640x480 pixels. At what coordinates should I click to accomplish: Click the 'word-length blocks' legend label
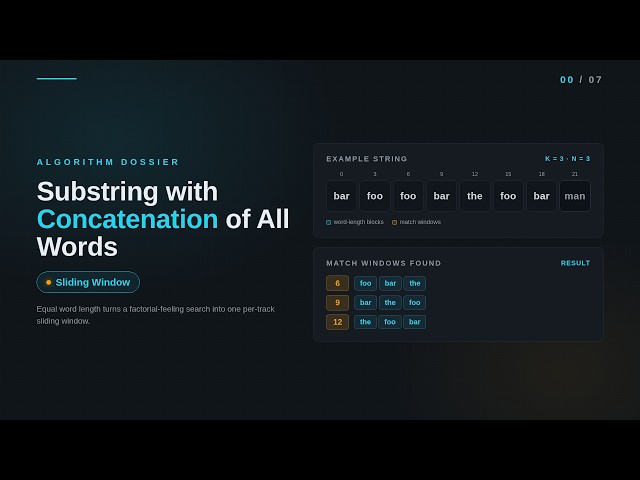[x=358, y=222]
